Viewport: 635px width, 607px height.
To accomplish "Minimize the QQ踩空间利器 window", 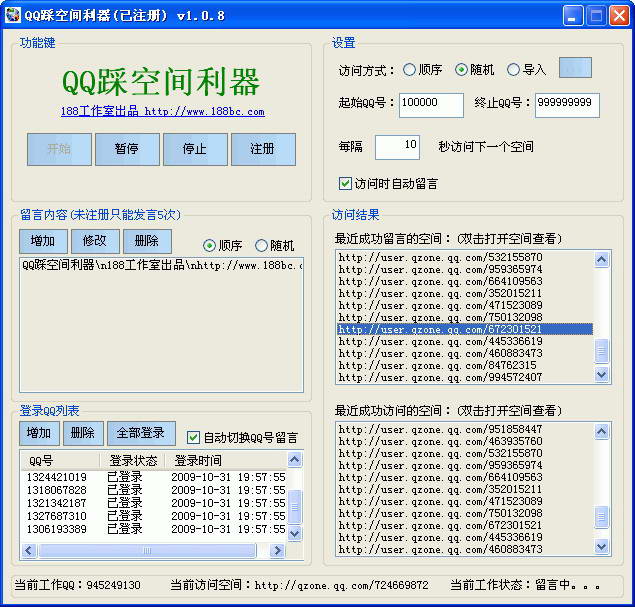I will point(573,15).
